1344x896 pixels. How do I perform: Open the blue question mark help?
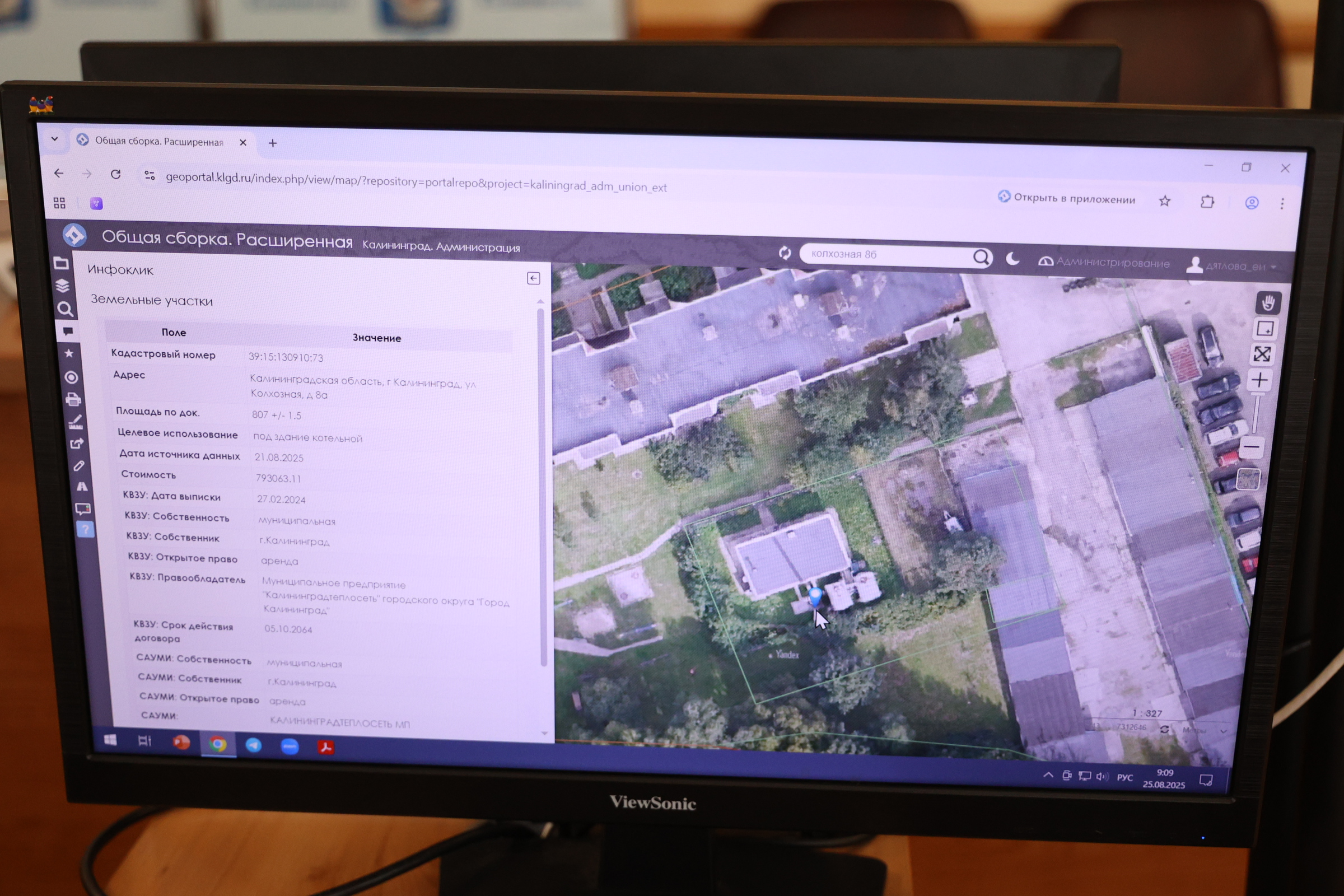[85, 530]
